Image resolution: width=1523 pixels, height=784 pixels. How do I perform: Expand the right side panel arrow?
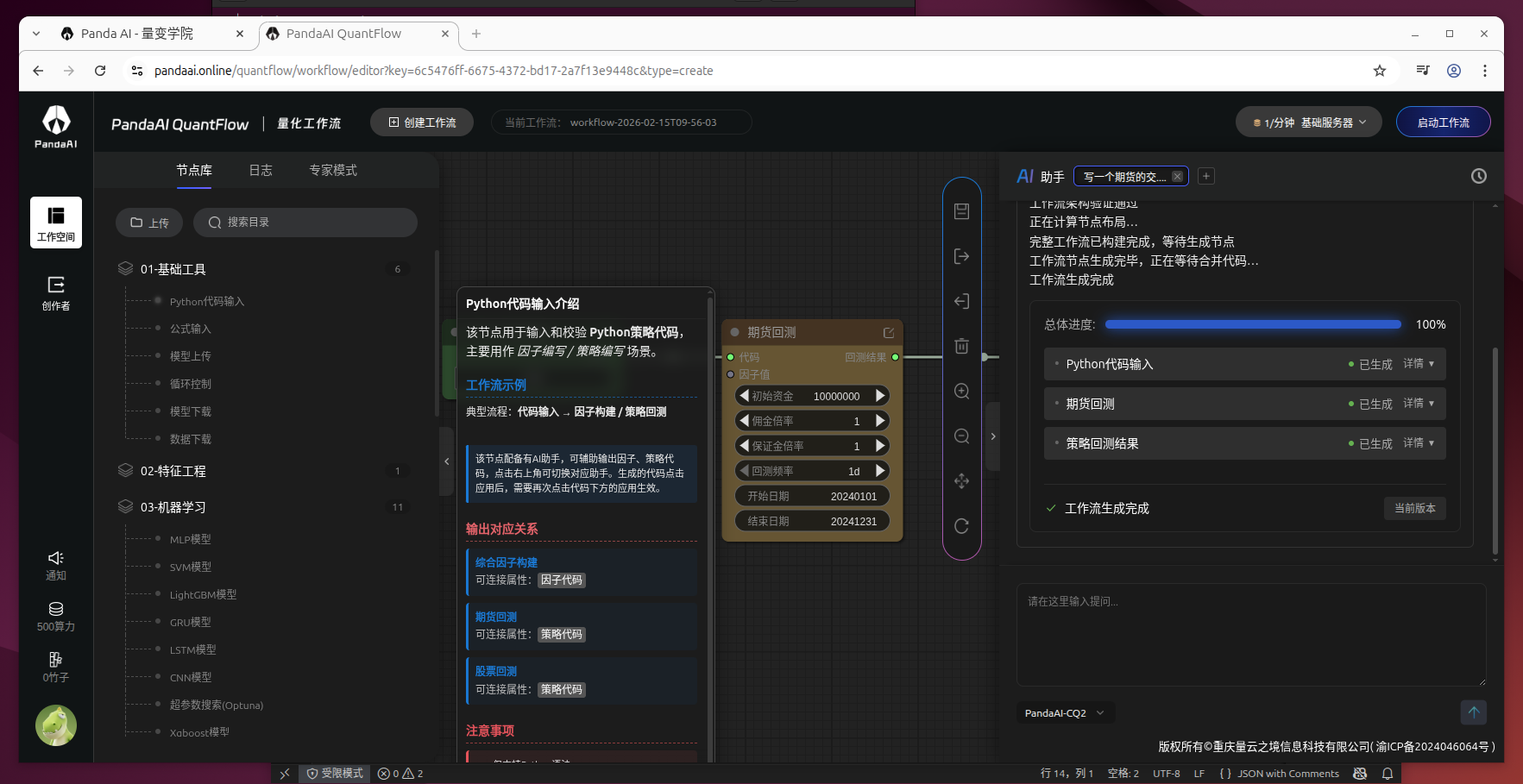tap(993, 436)
